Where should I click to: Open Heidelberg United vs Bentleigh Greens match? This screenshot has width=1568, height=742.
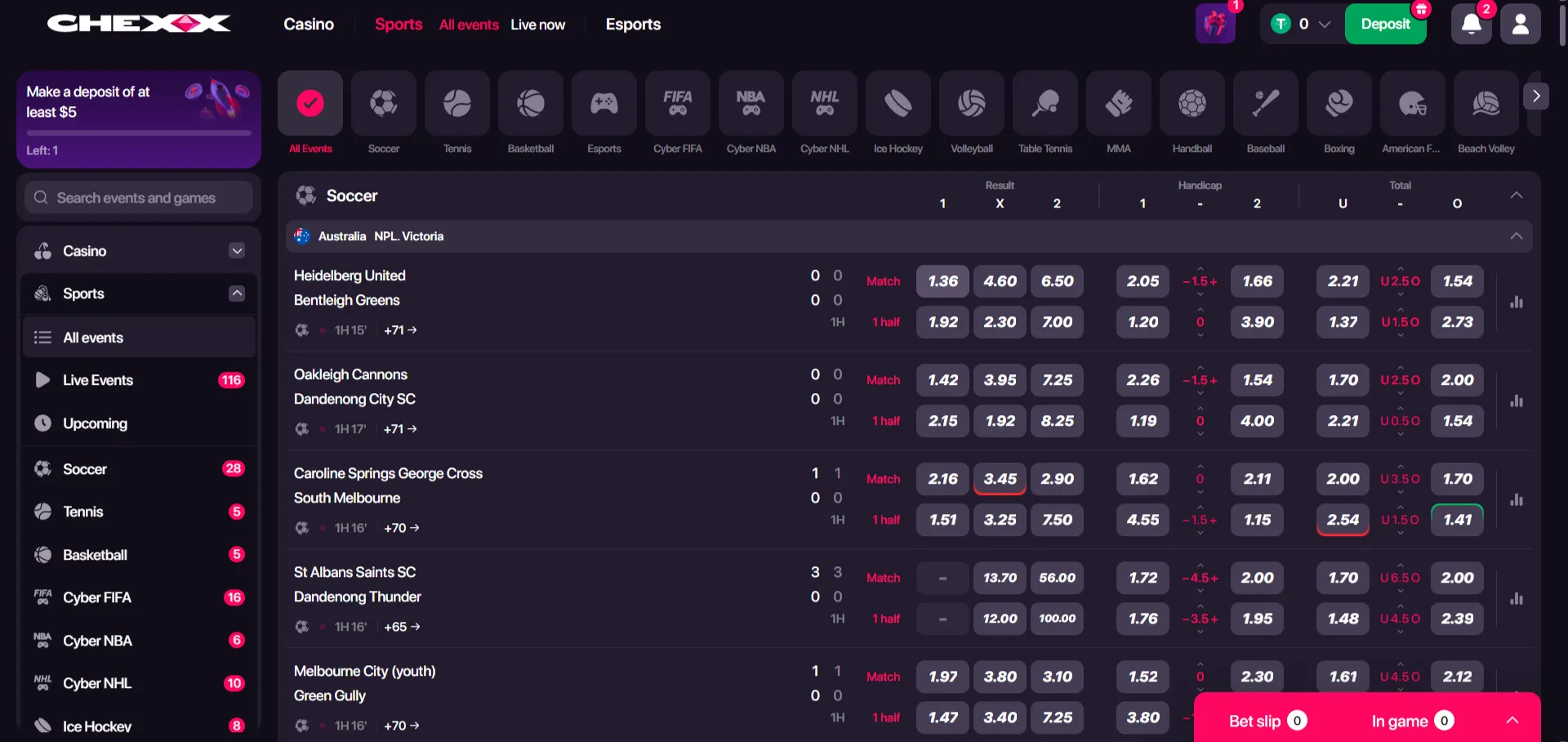[x=350, y=288]
